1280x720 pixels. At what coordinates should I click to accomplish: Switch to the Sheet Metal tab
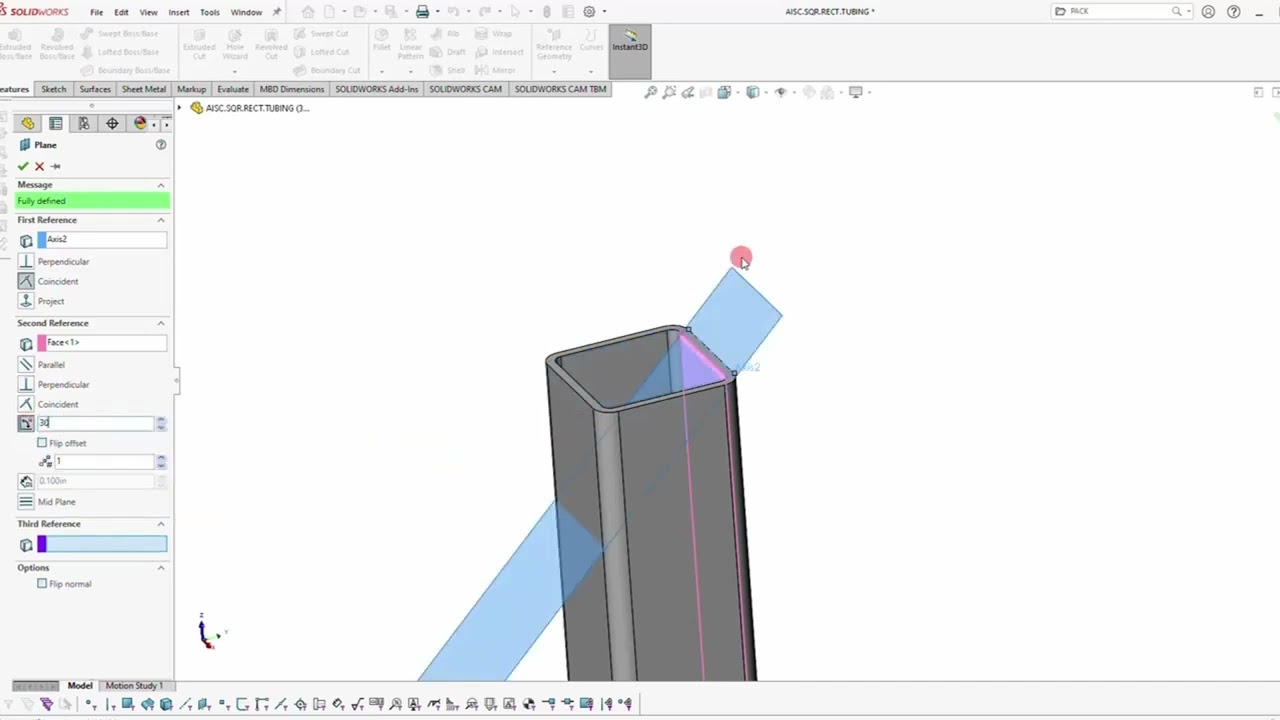[144, 89]
